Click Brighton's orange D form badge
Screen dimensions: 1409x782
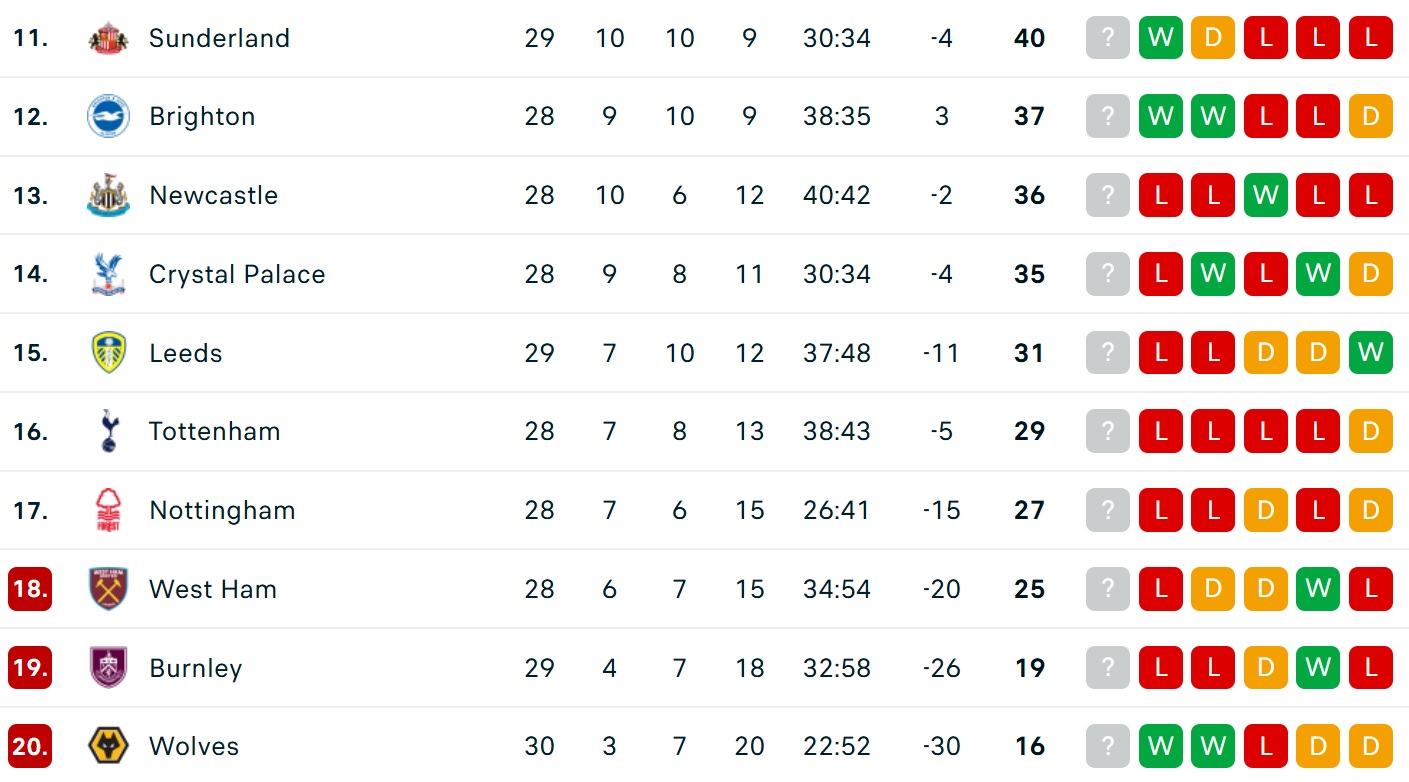[1370, 117]
